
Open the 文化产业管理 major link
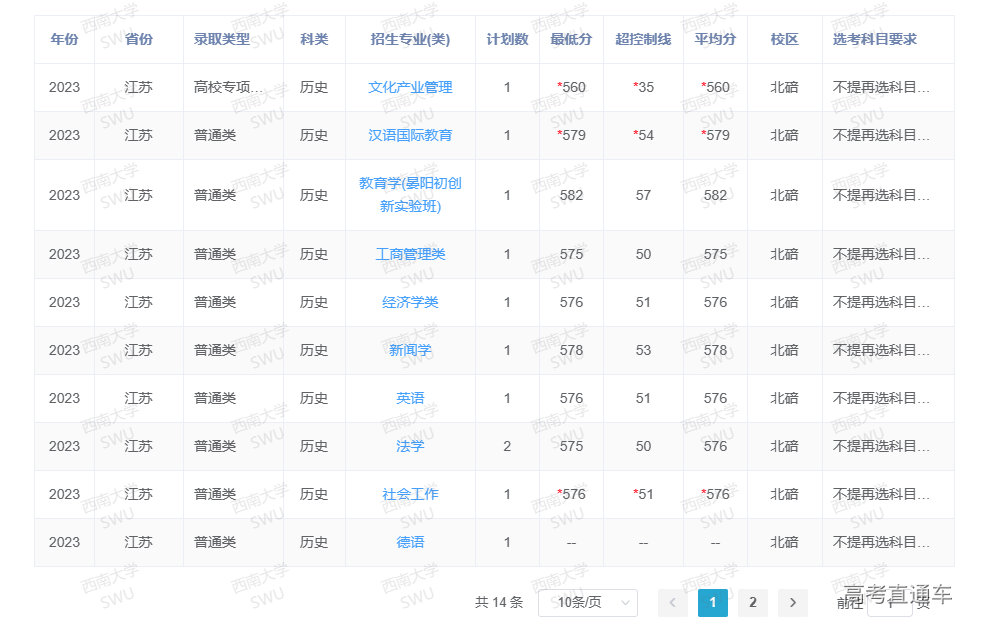click(x=410, y=88)
